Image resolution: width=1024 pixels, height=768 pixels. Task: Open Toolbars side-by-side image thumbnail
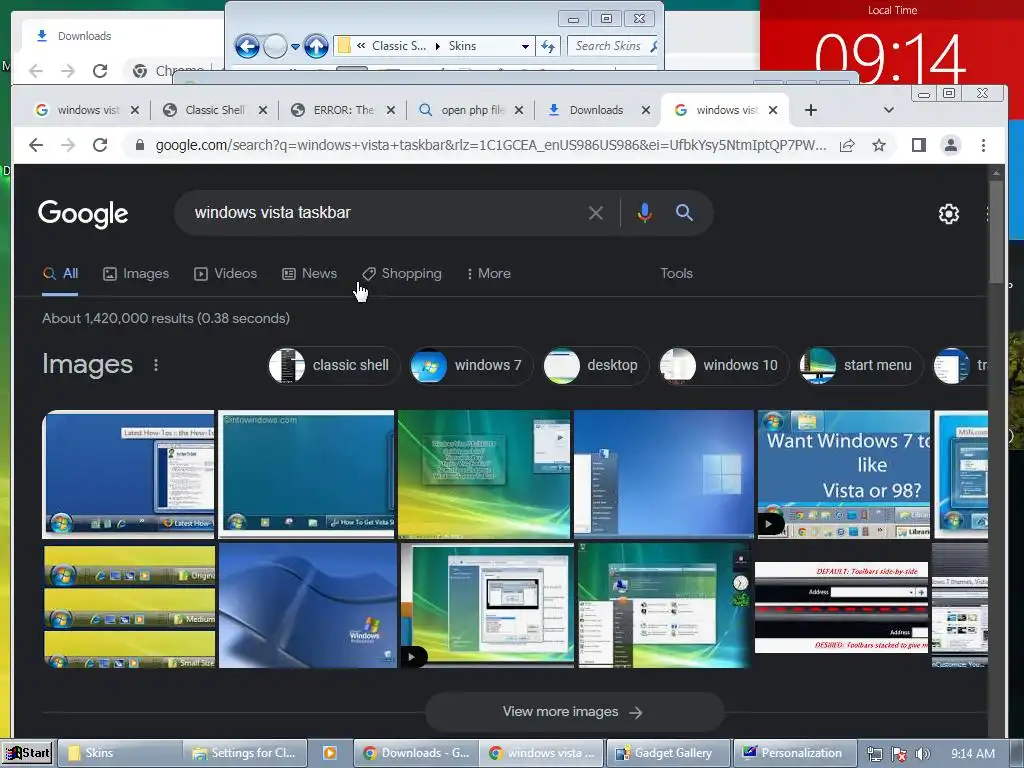(x=841, y=606)
